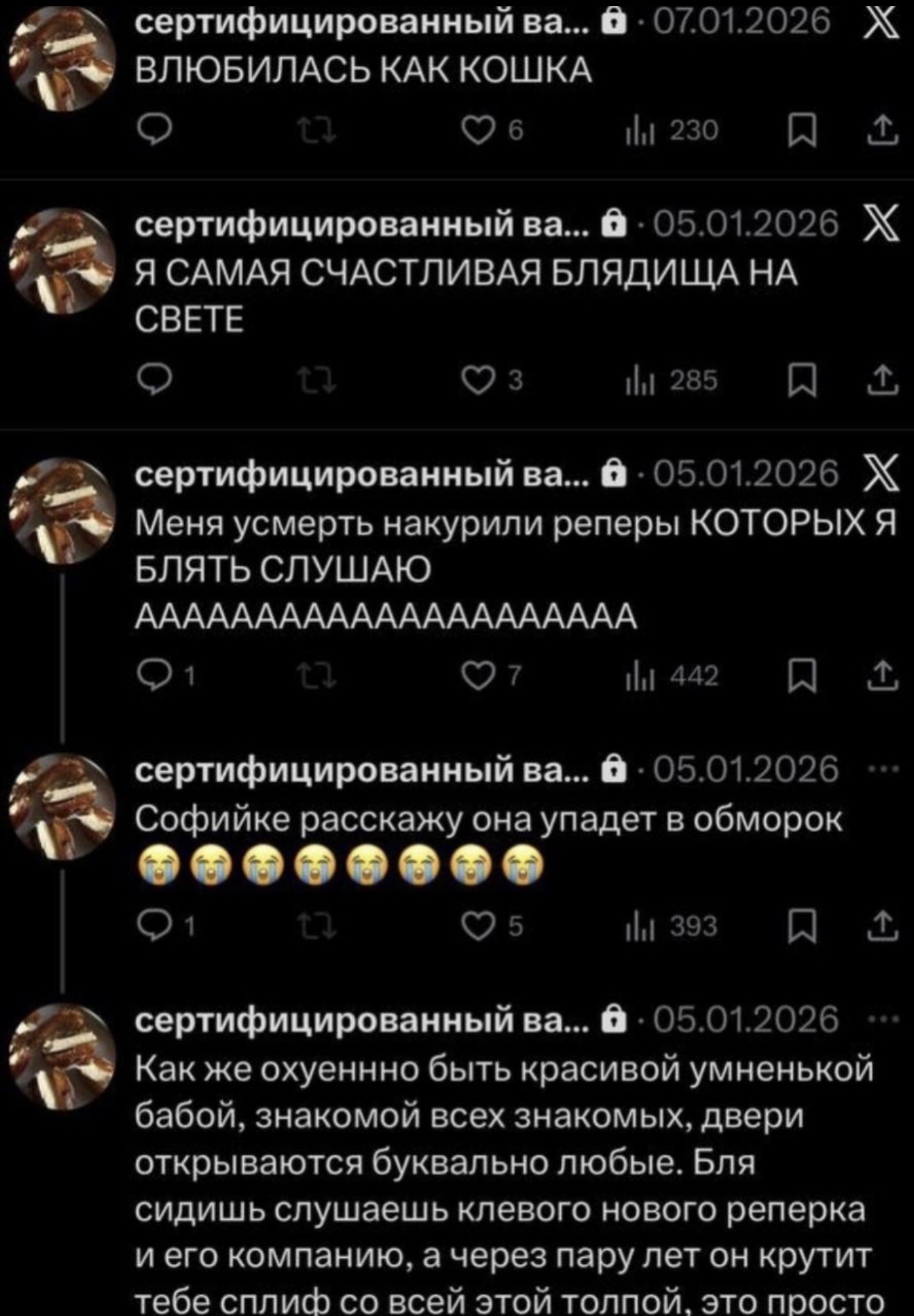Like the СЧАСТЛИВАЯ post with 3 likes
The height and width of the screenshot is (1316, 914).
tap(494, 381)
